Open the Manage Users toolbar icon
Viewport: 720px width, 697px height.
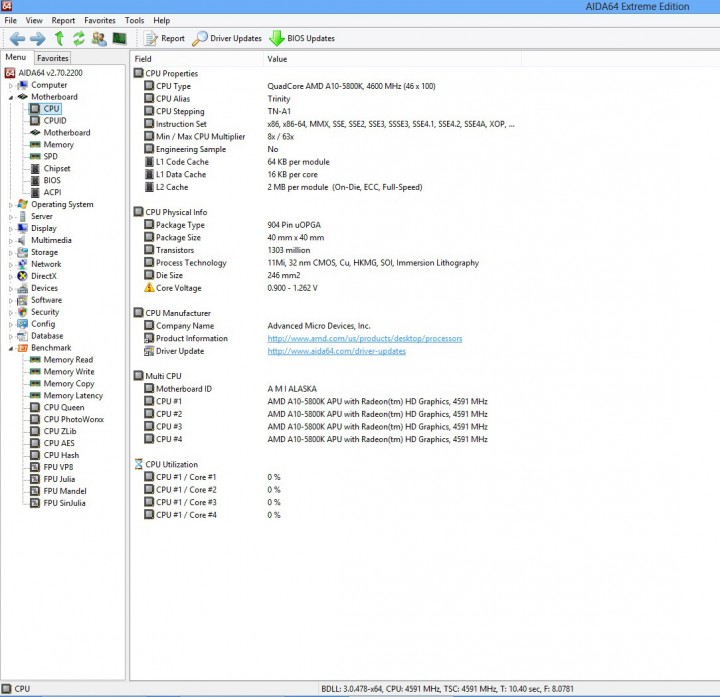click(99, 39)
